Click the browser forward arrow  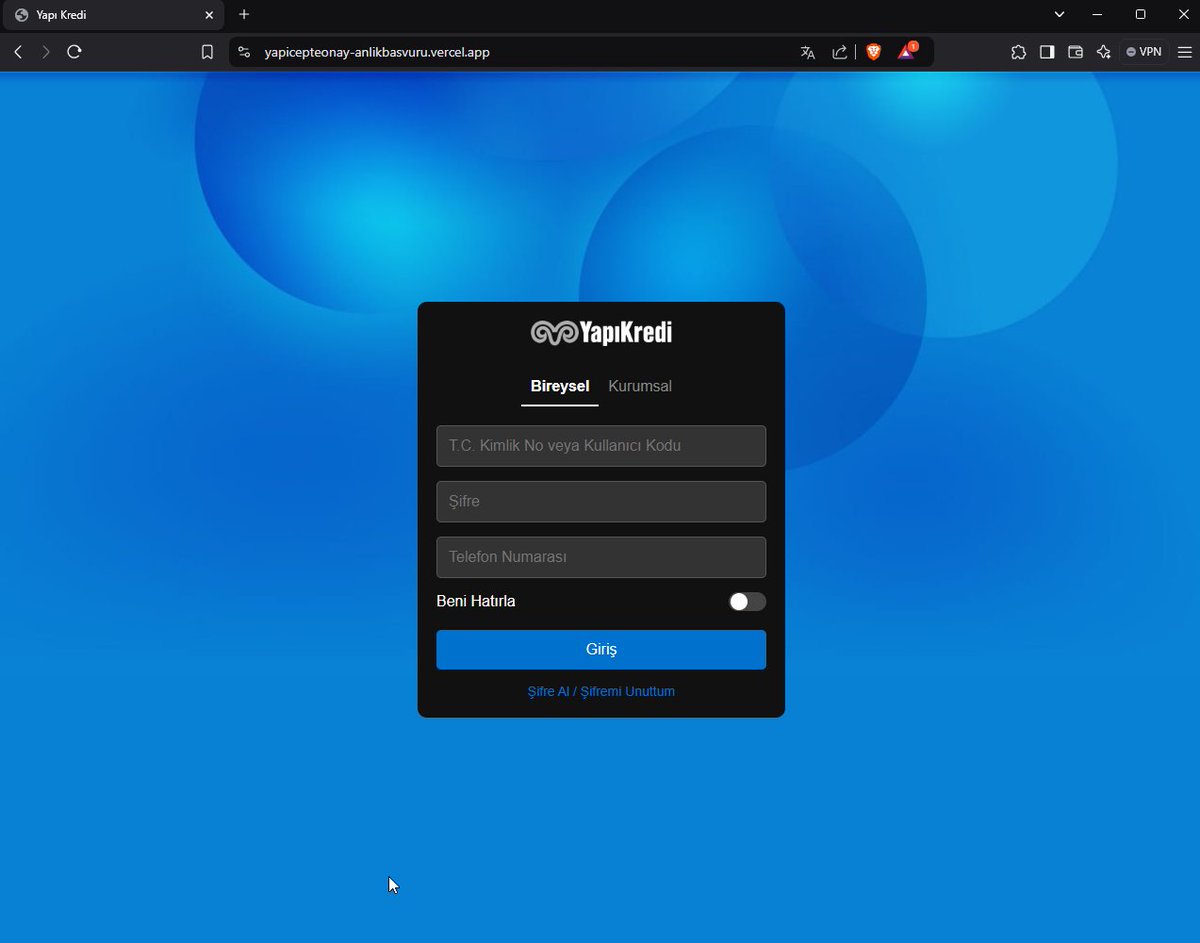tap(45, 52)
